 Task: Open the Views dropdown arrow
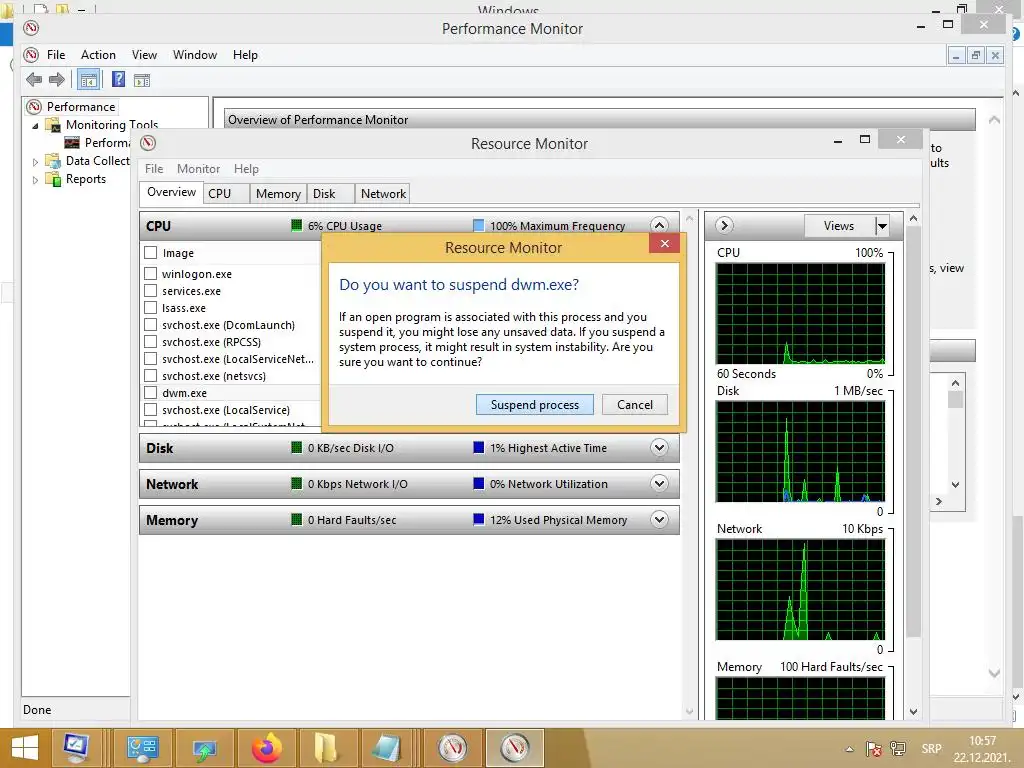pyautogui.click(x=882, y=226)
